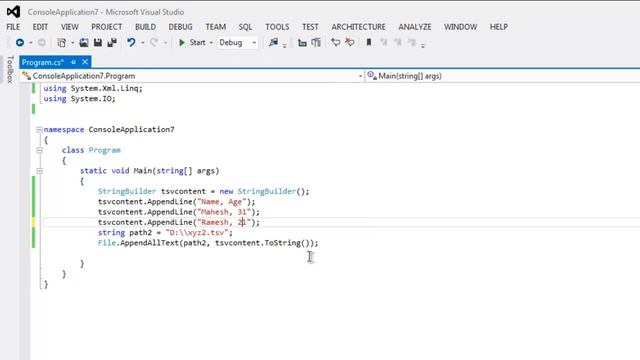This screenshot has height=360, width=640.
Task: Toggle a bookmark on the current line
Action: (x=369, y=42)
